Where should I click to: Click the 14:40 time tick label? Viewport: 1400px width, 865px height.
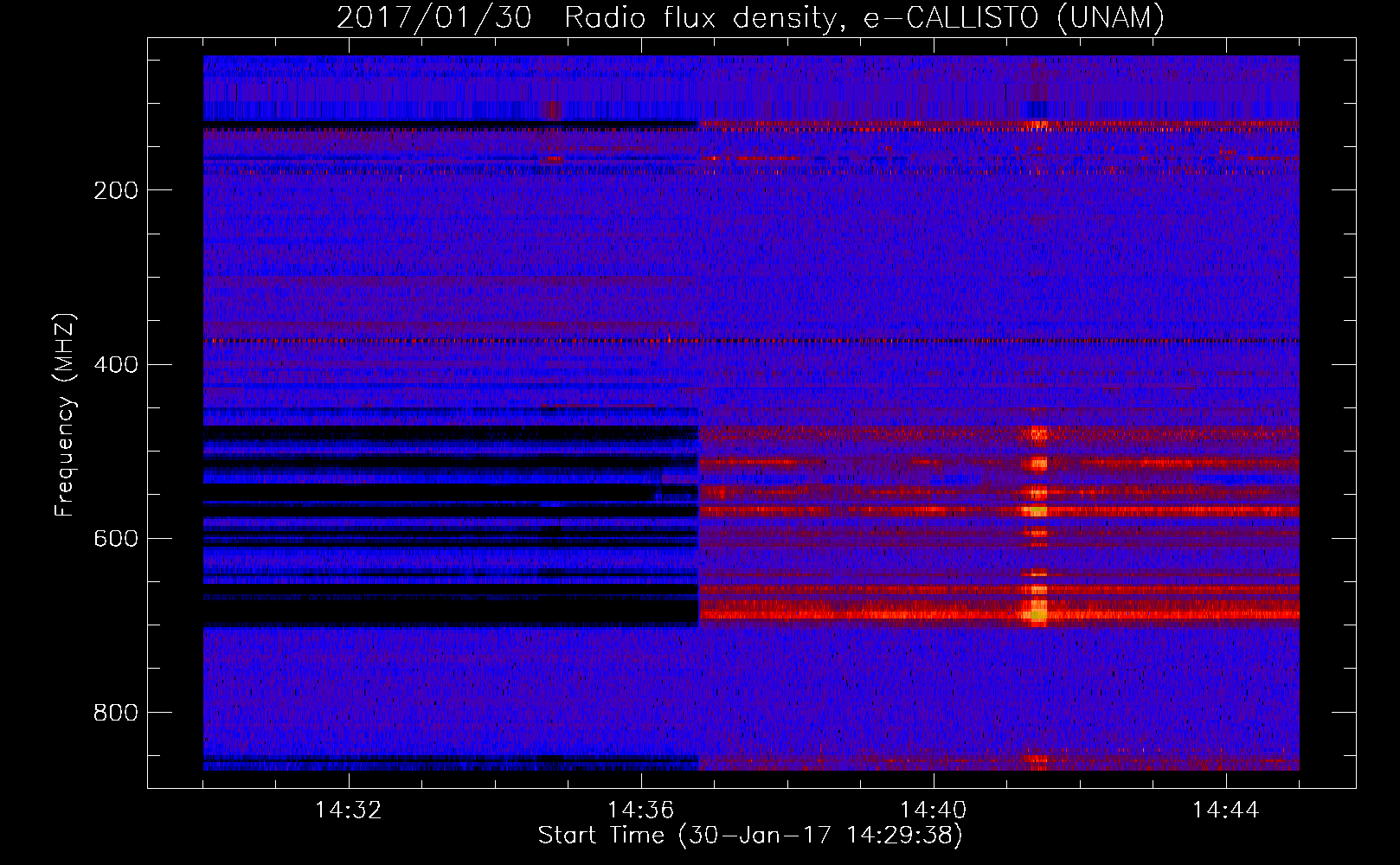coord(933,811)
